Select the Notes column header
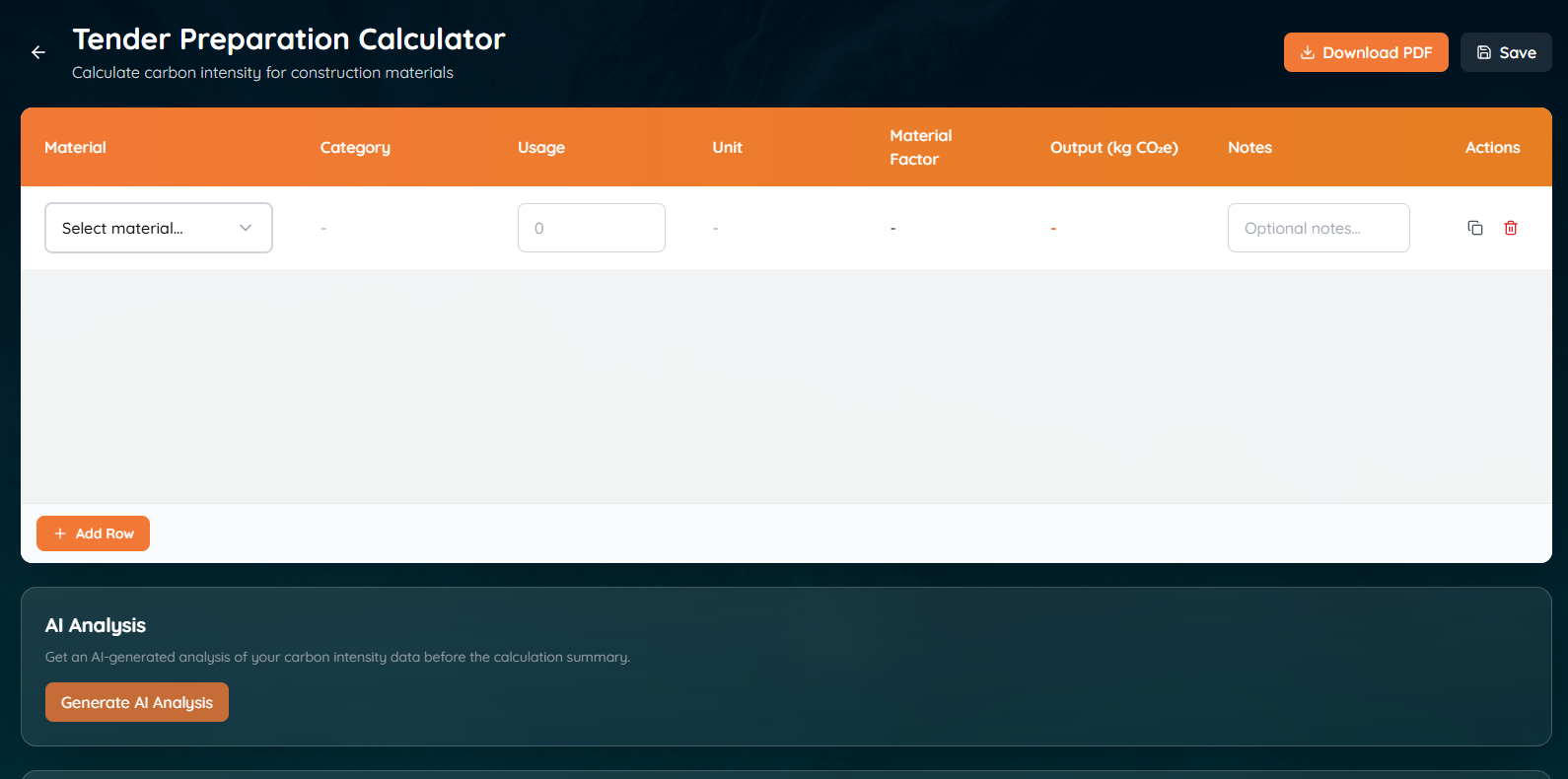 1249,147
